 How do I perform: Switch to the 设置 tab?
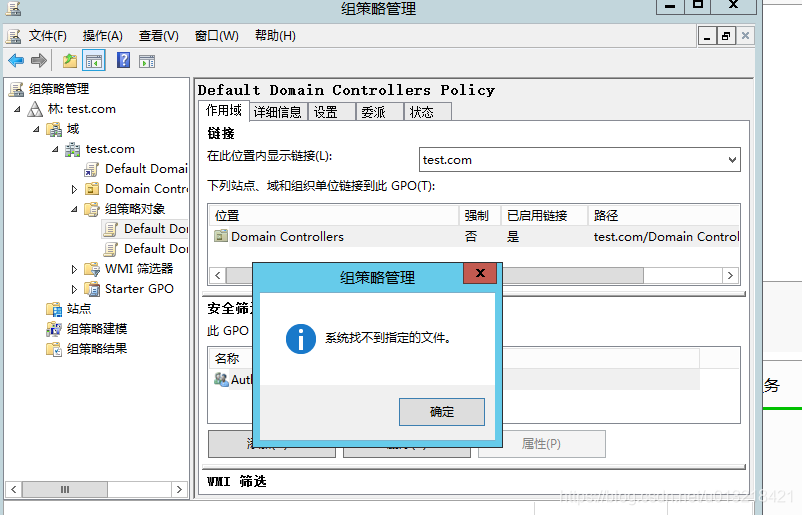point(331,112)
